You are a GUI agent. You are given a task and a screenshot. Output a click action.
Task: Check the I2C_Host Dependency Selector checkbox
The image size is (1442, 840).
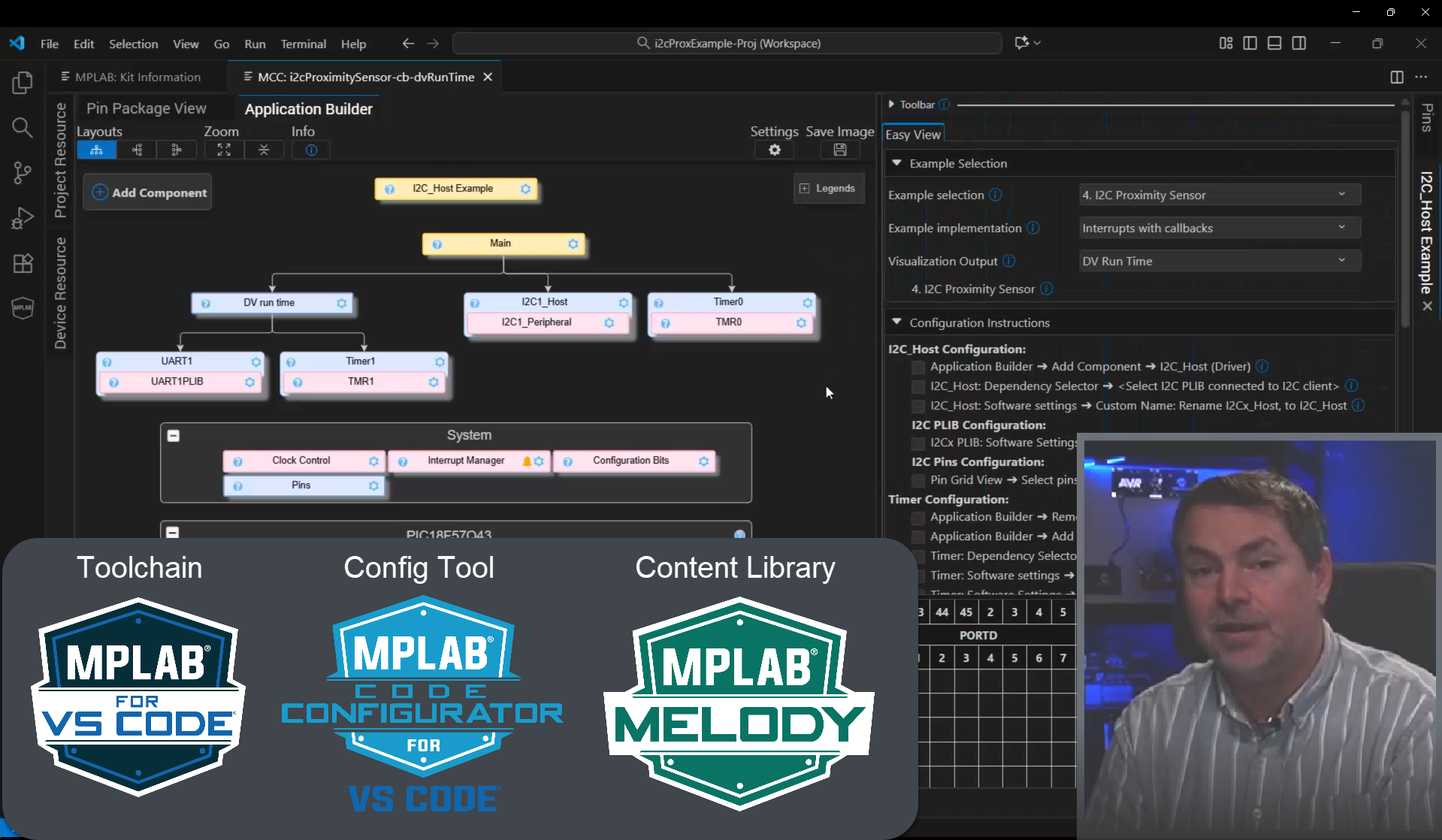point(917,387)
